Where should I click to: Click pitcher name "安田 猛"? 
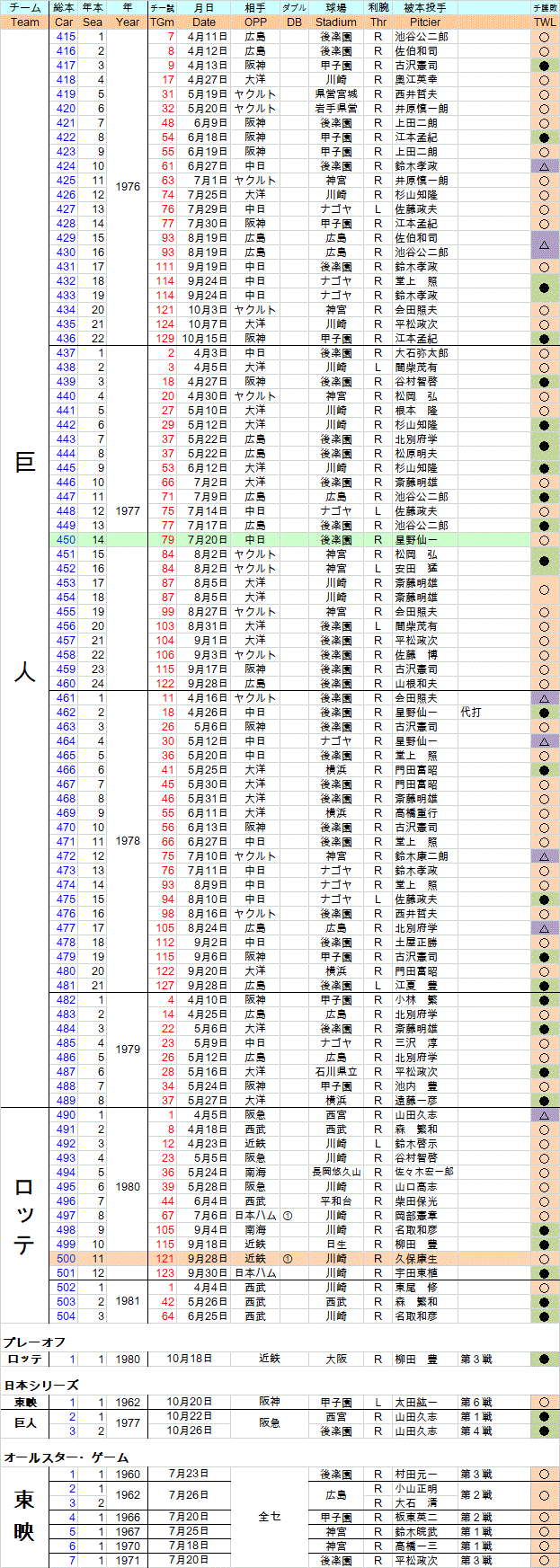point(416,569)
